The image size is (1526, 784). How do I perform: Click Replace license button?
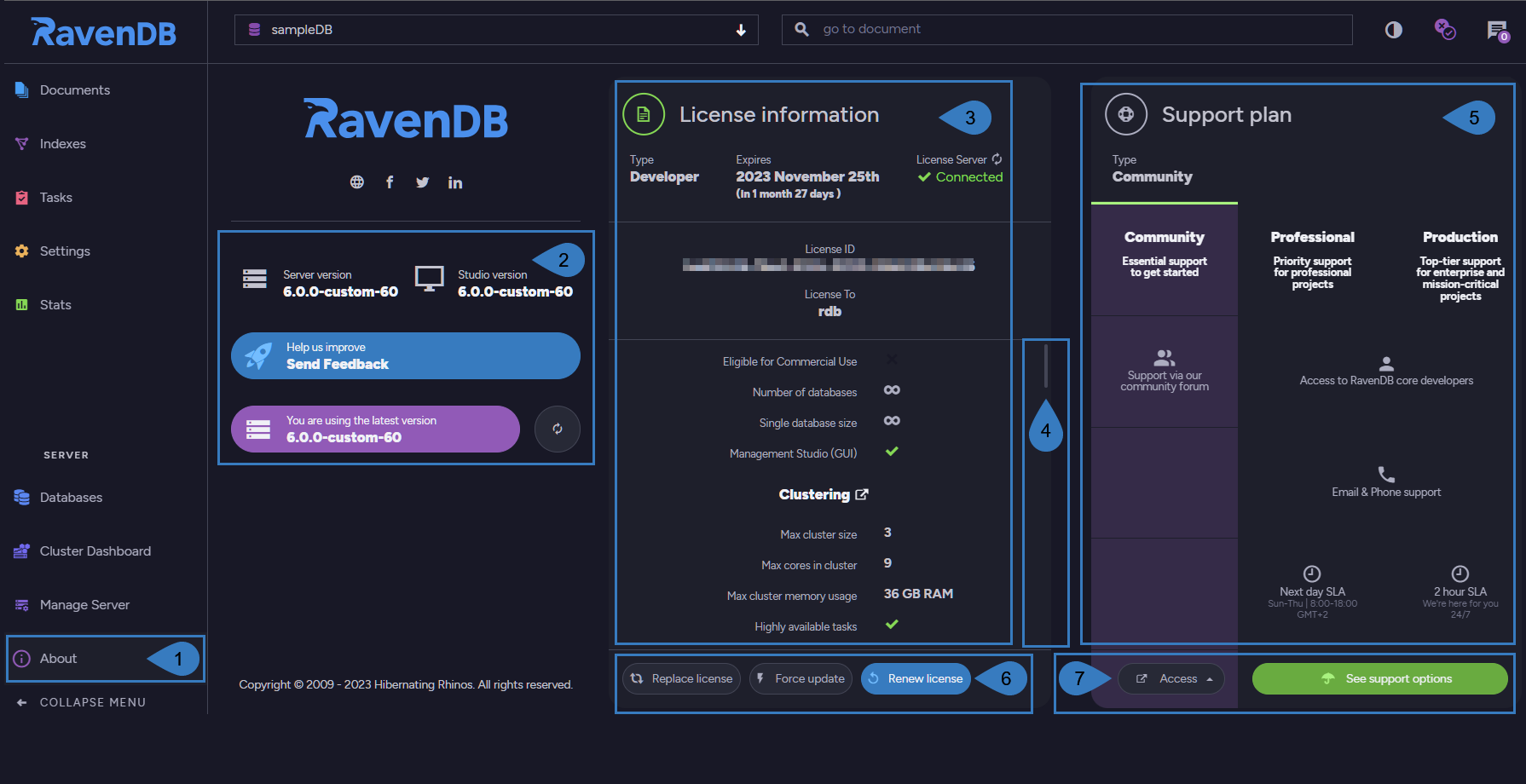682,678
